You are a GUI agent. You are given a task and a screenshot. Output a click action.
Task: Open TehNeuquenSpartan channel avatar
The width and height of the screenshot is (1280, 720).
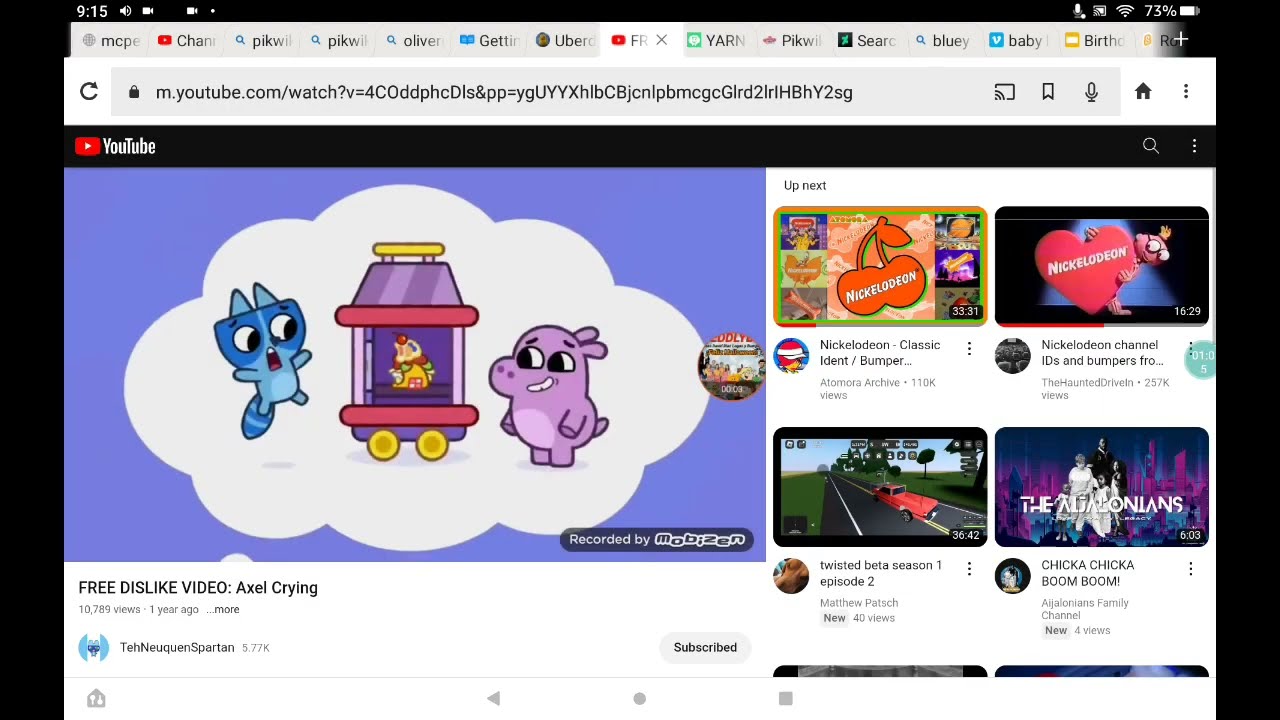tap(94, 648)
